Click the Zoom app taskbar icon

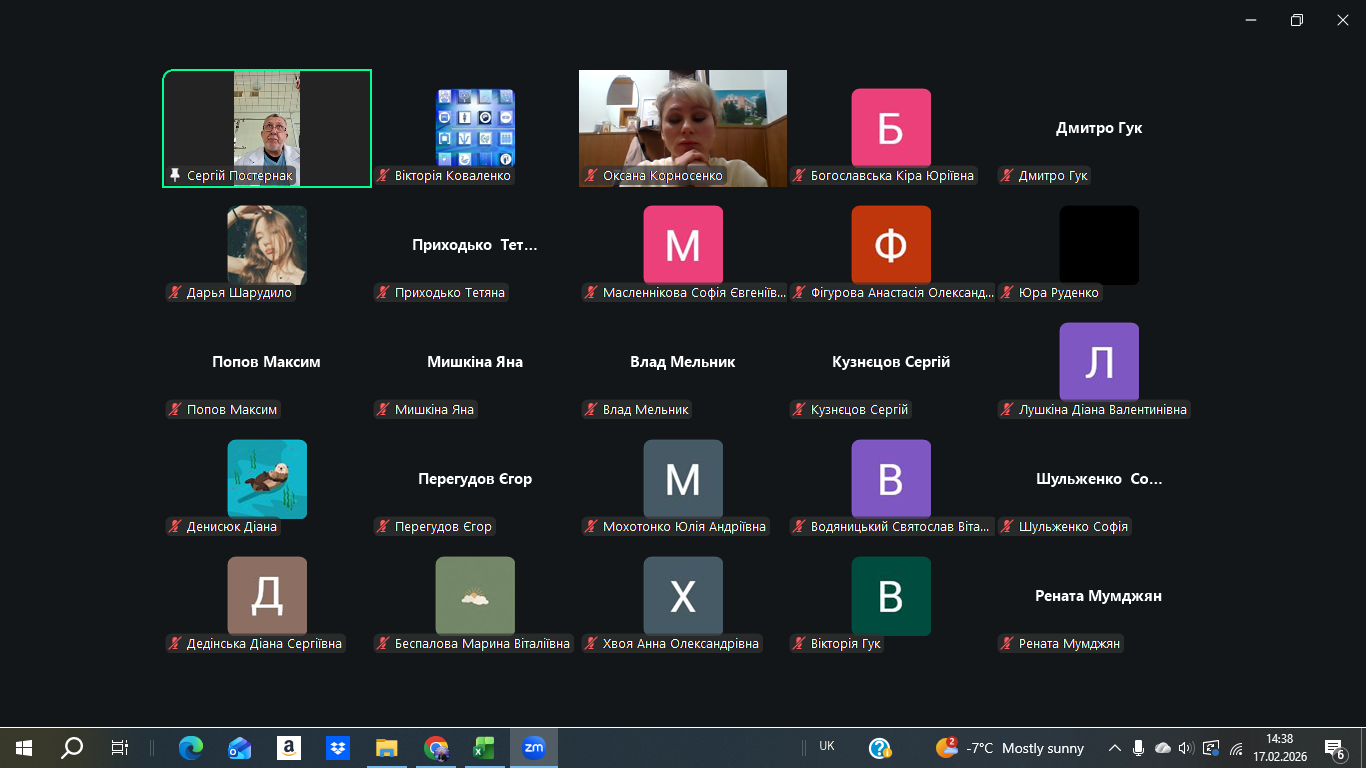pos(534,747)
